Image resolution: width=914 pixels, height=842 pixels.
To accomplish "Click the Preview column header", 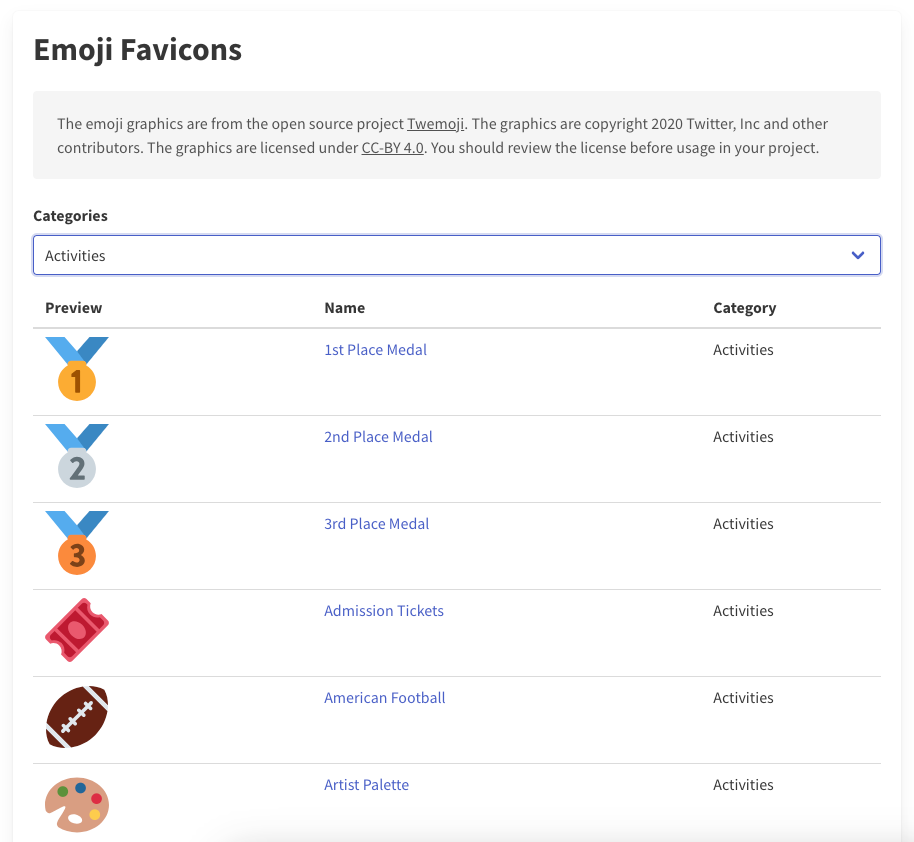I will tap(74, 308).
